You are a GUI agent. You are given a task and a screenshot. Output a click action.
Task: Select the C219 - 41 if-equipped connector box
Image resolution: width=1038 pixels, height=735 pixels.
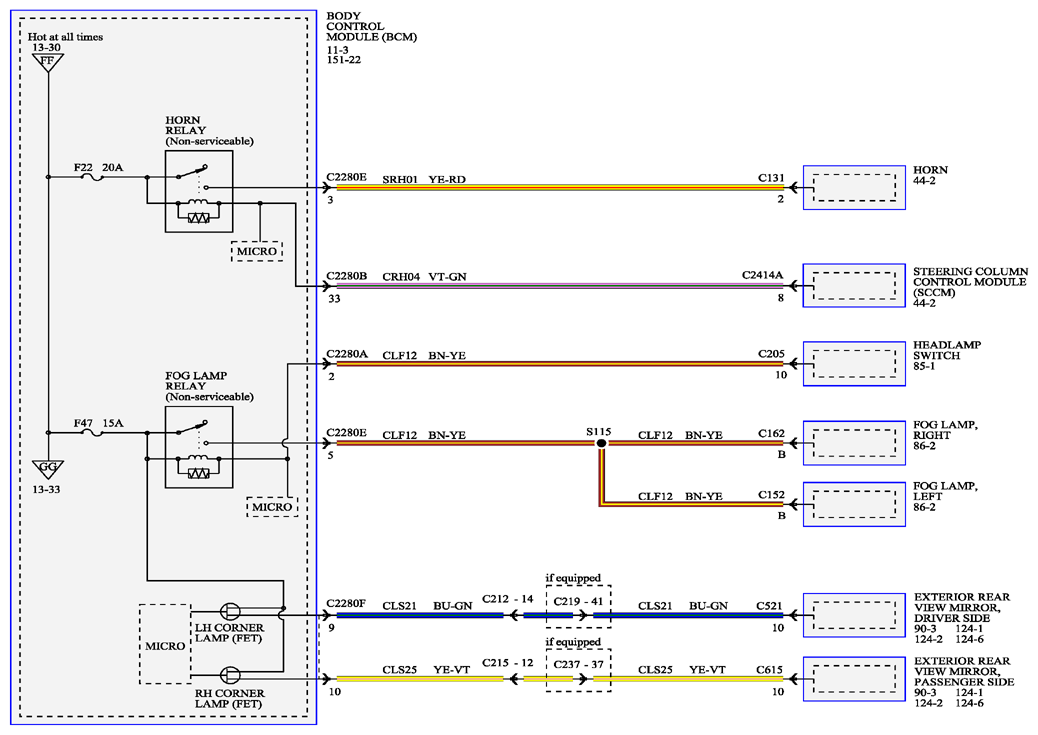[579, 607]
